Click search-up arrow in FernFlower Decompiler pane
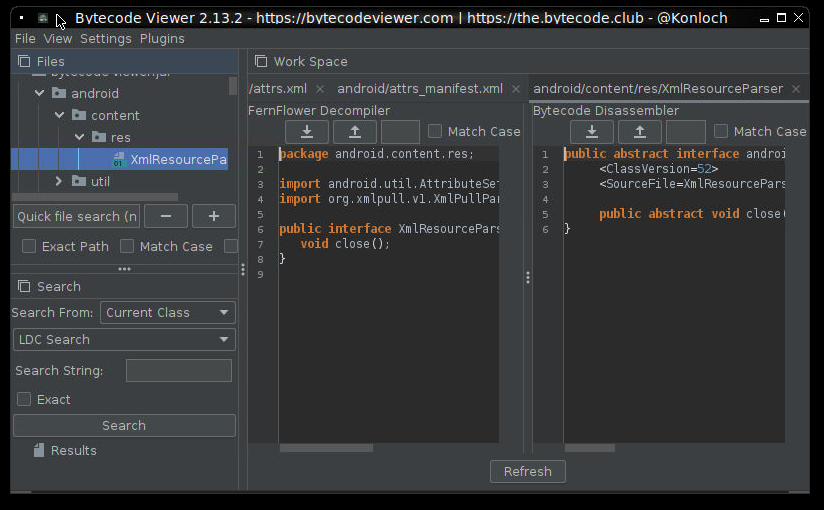This screenshot has height=510, width=824. tap(355, 131)
